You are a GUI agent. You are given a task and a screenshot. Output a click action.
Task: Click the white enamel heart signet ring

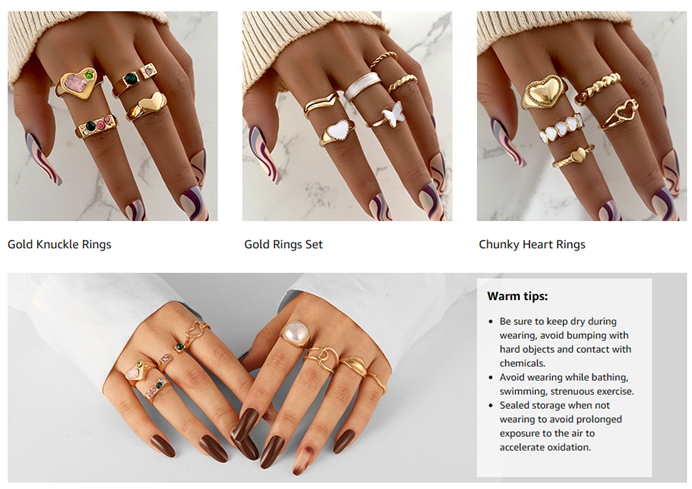337,132
